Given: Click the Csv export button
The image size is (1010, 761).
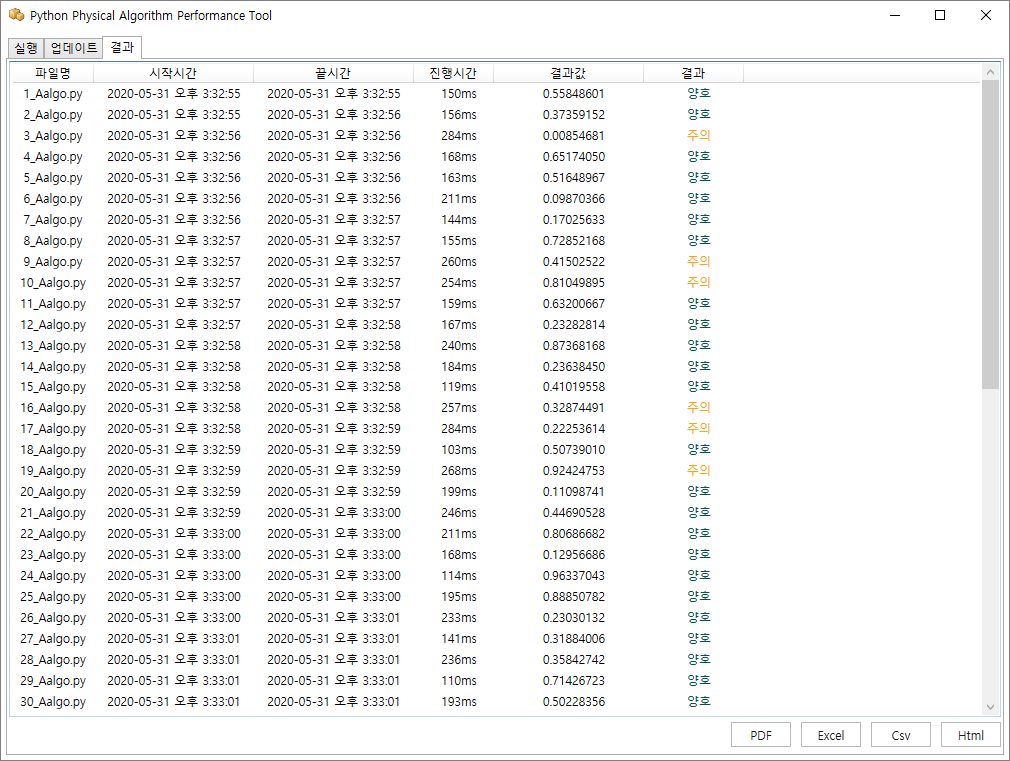Looking at the screenshot, I should pyautogui.click(x=900, y=735).
